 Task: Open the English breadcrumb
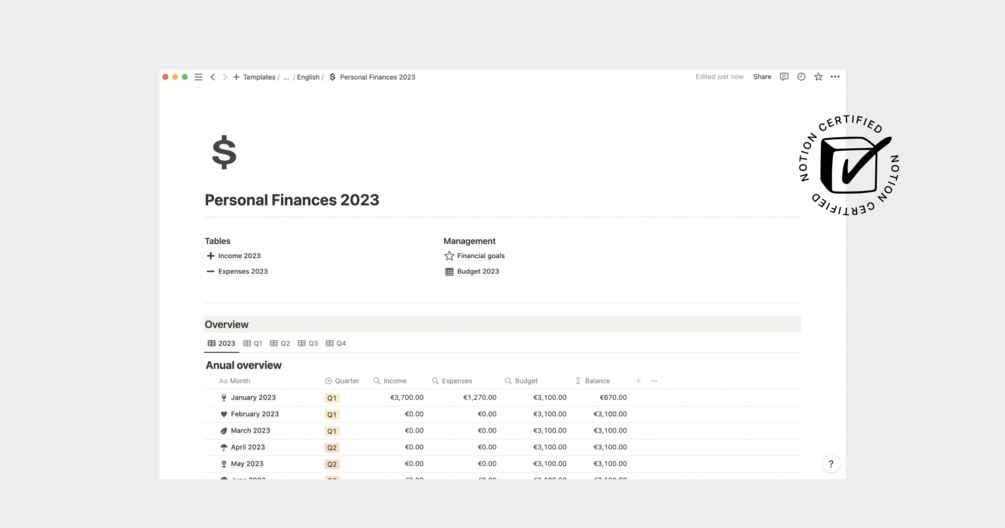308,77
